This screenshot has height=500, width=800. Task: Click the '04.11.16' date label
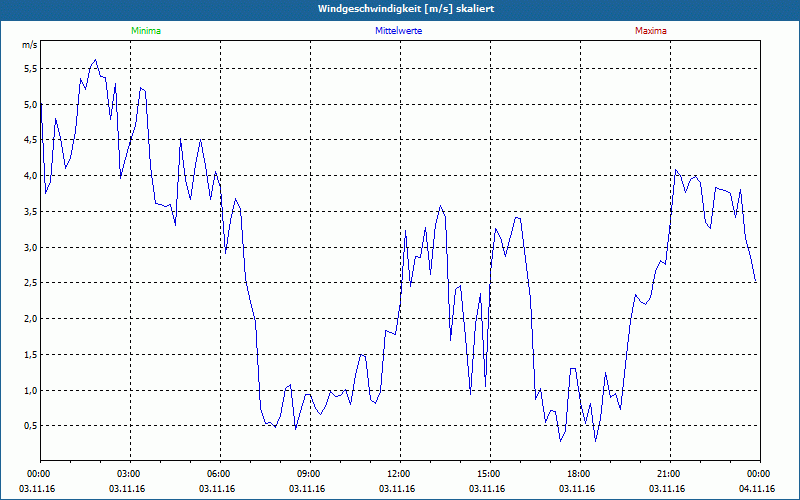click(757, 489)
